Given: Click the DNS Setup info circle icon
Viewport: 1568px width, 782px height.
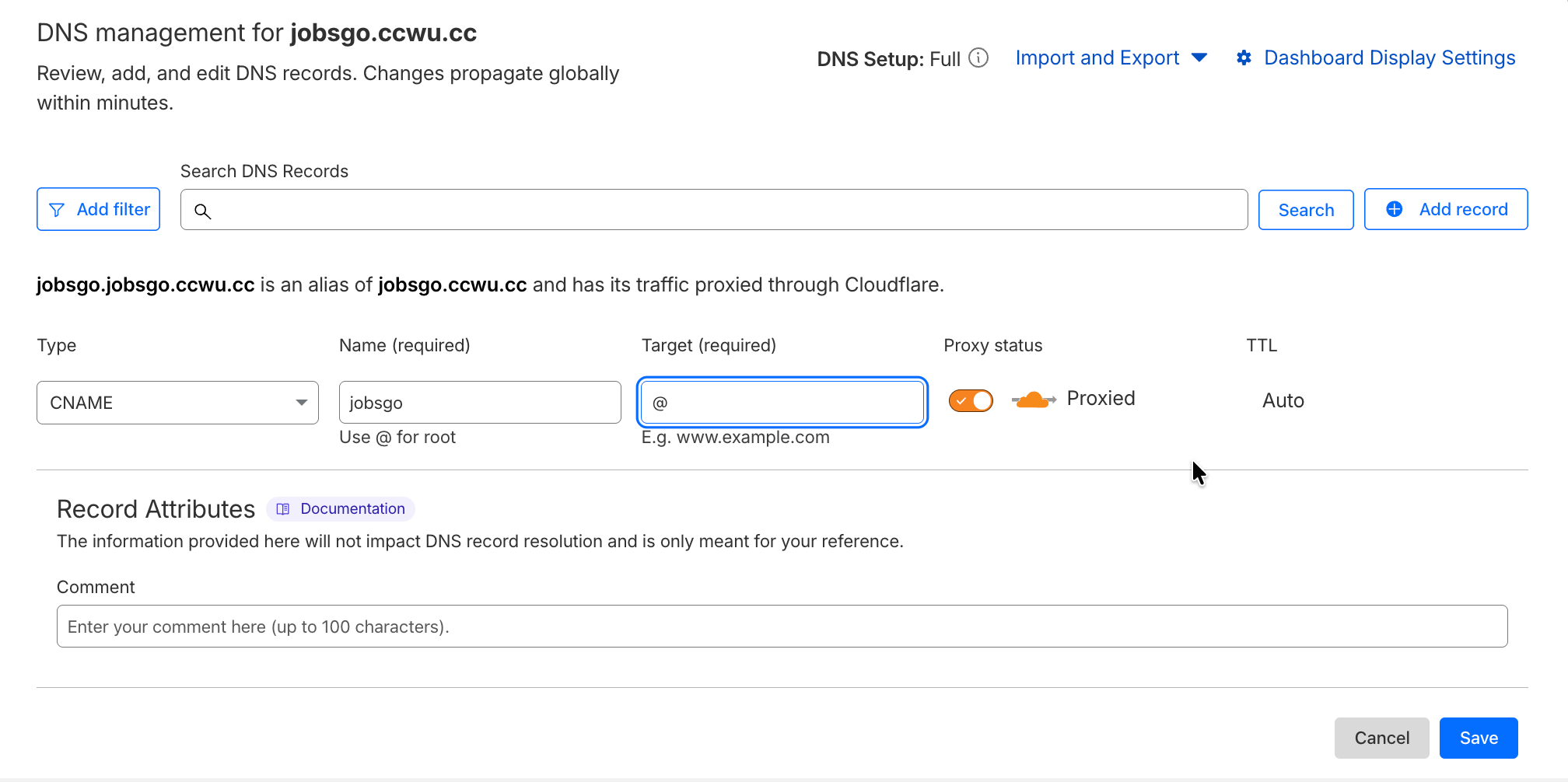Looking at the screenshot, I should tap(978, 58).
